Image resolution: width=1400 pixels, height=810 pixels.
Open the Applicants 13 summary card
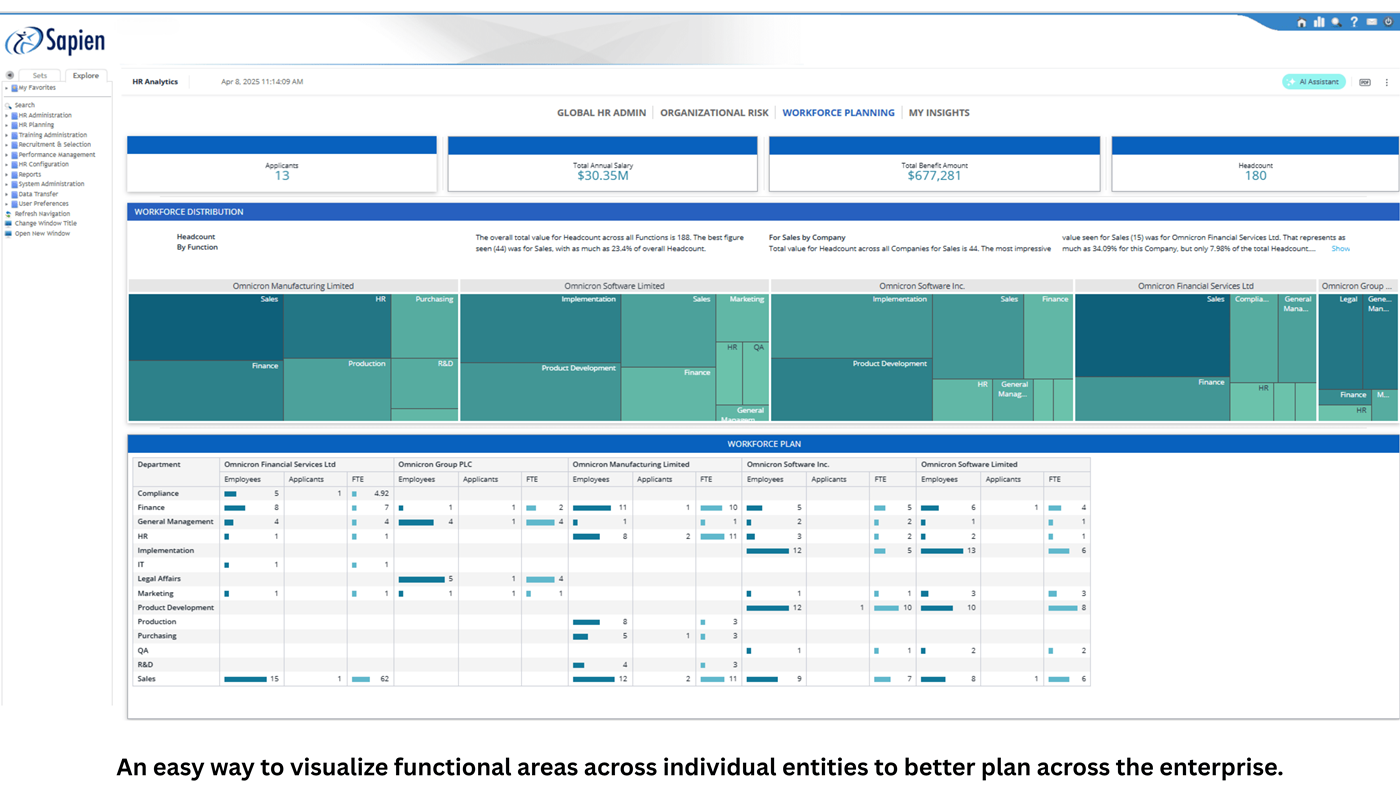pyautogui.click(x=282, y=164)
